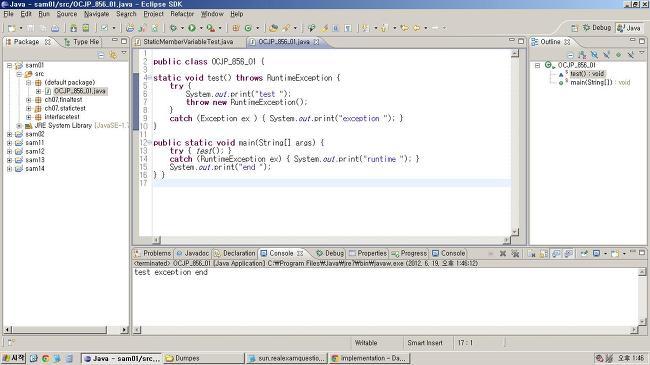Expand the JRE System Library node
Screen dimensions: 650x365
point(19,126)
